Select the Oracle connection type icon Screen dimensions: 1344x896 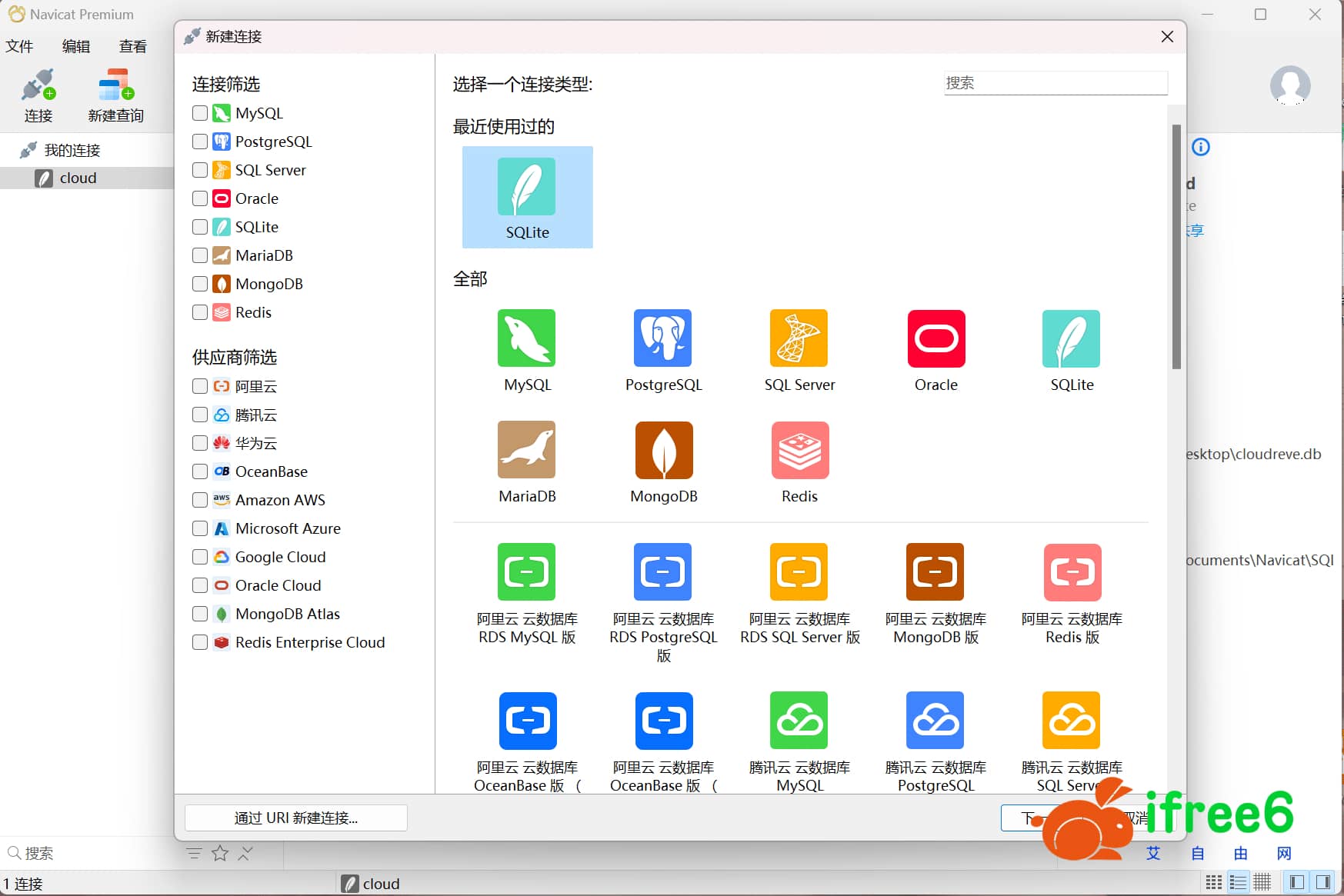point(935,338)
